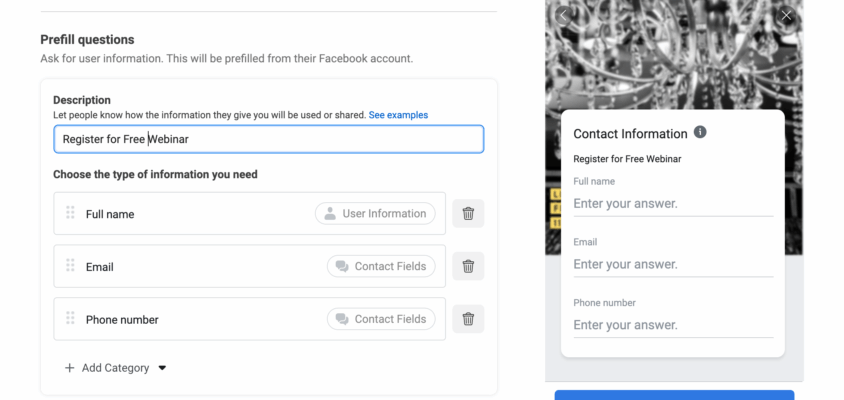Grab the Full name drag handle
The image size is (844, 400).
[x=70, y=213]
